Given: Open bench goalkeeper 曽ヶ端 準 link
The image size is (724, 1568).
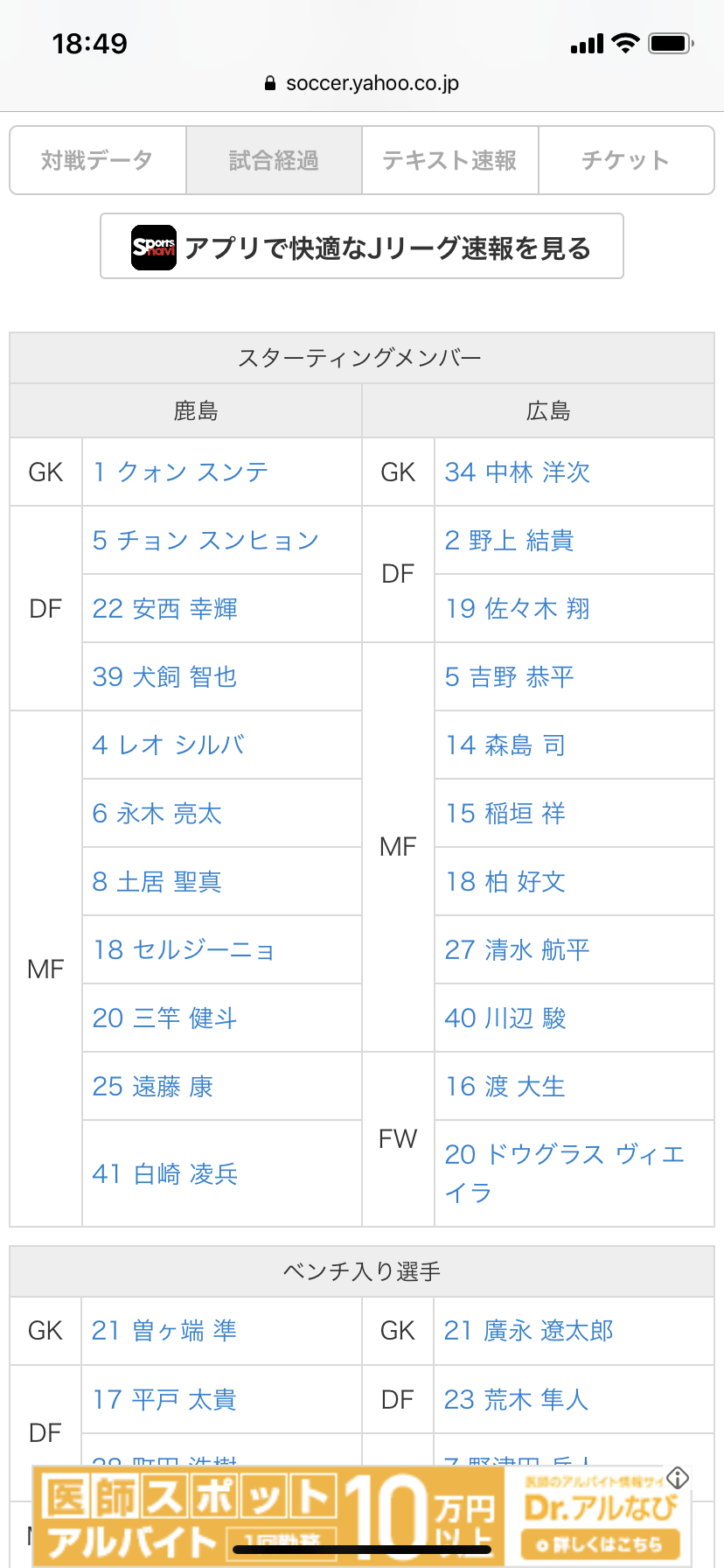Looking at the screenshot, I should tap(164, 1331).
